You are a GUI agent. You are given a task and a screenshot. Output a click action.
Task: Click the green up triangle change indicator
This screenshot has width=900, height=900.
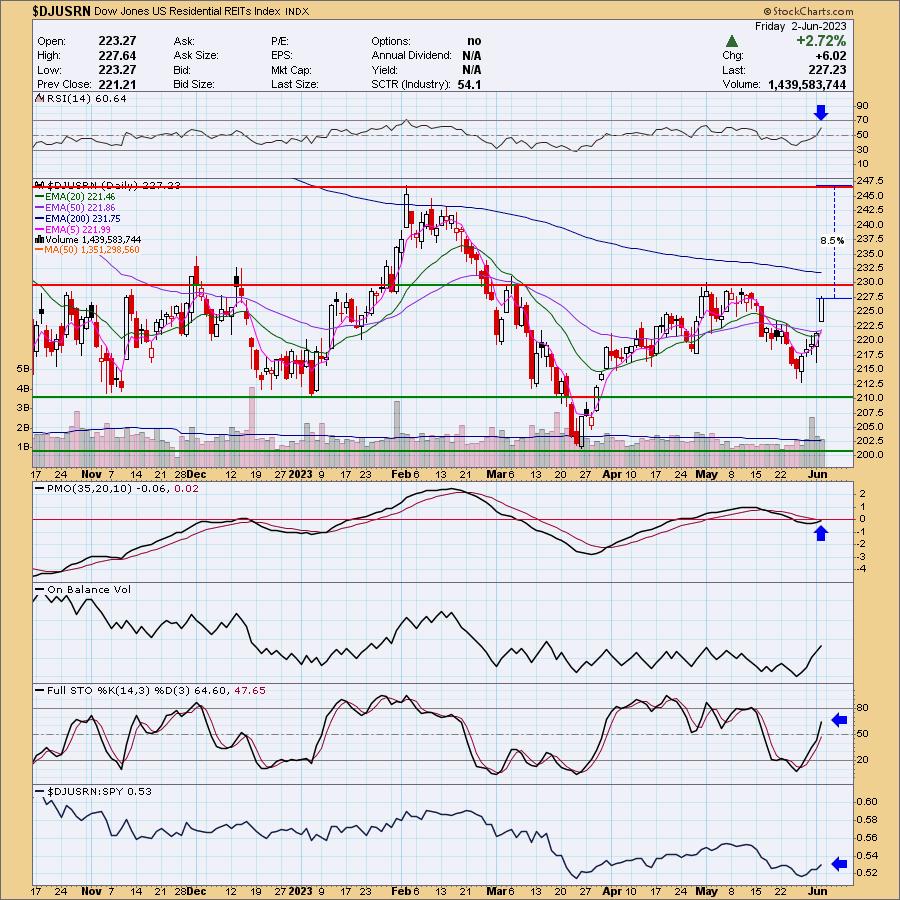(x=731, y=41)
